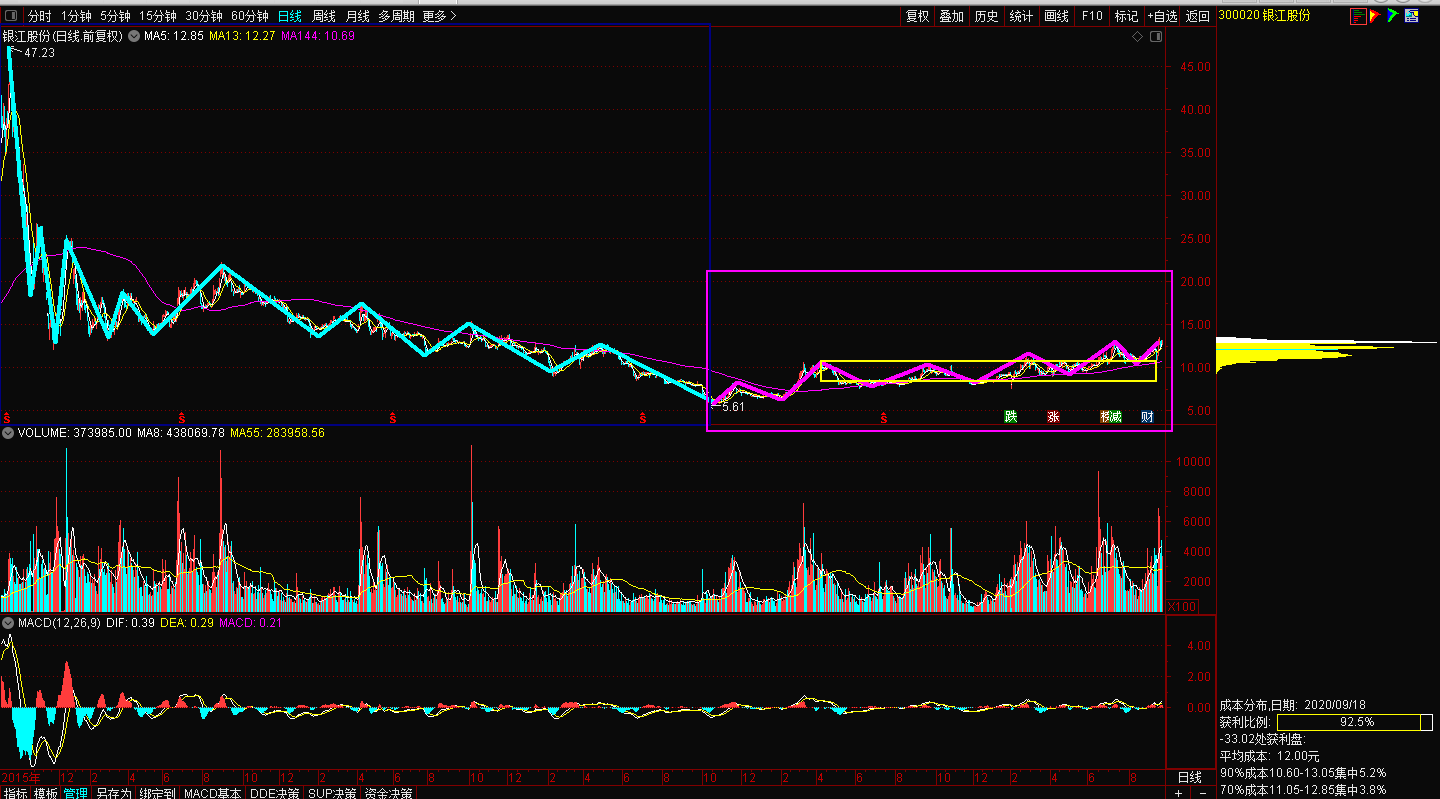Click the 日线 label at bottom right

pyautogui.click(x=1189, y=778)
